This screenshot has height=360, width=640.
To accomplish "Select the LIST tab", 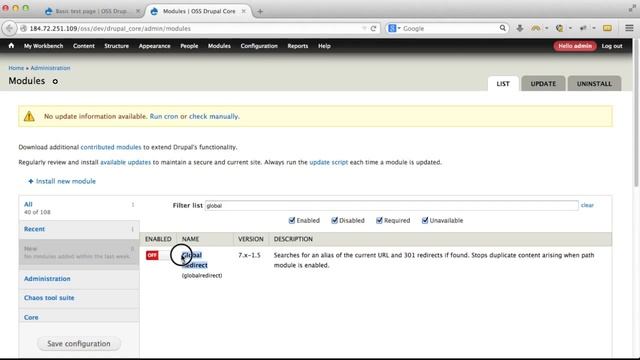I will click(x=503, y=84).
